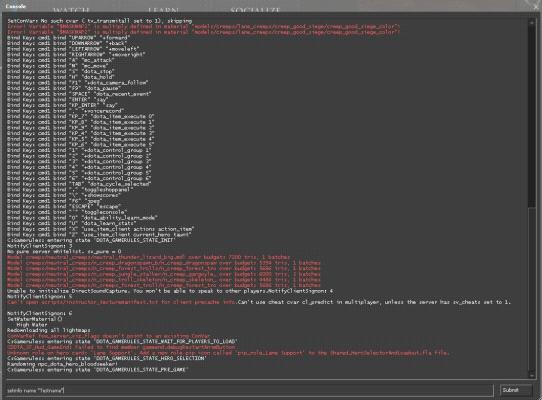
Task: Click the toggleconsole bind key line
Action: point(67,212)
